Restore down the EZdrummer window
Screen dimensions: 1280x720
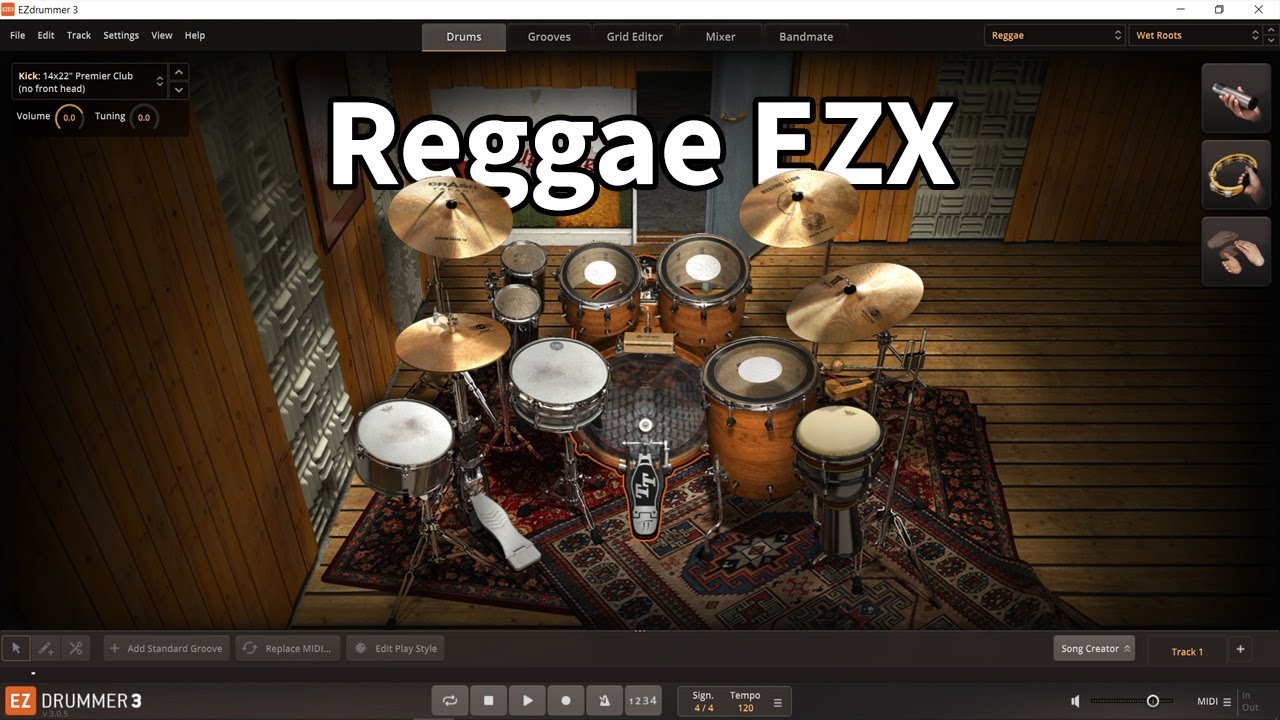1219,9
